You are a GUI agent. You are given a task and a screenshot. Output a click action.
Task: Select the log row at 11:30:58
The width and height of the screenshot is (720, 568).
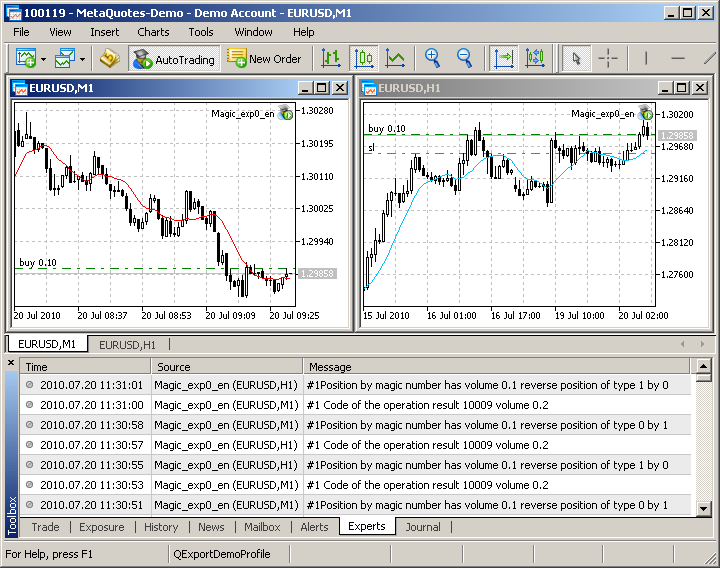click(x=355, y=425)
